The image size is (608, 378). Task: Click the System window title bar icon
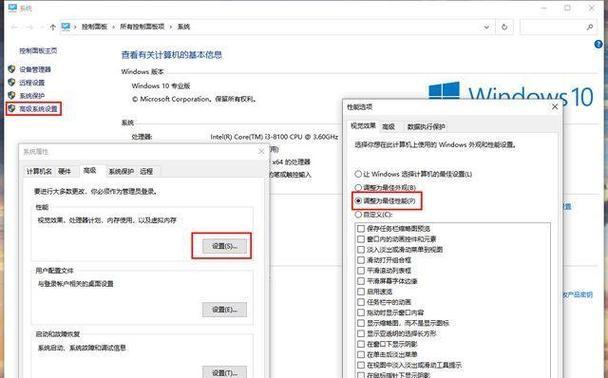tap(12, 7)
